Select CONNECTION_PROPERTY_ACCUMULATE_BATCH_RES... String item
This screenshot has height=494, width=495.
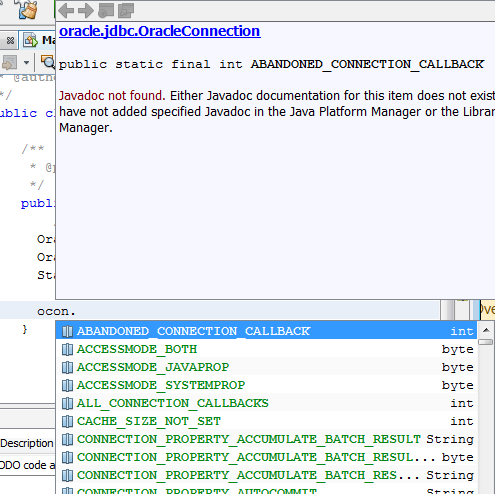point(267,475)
